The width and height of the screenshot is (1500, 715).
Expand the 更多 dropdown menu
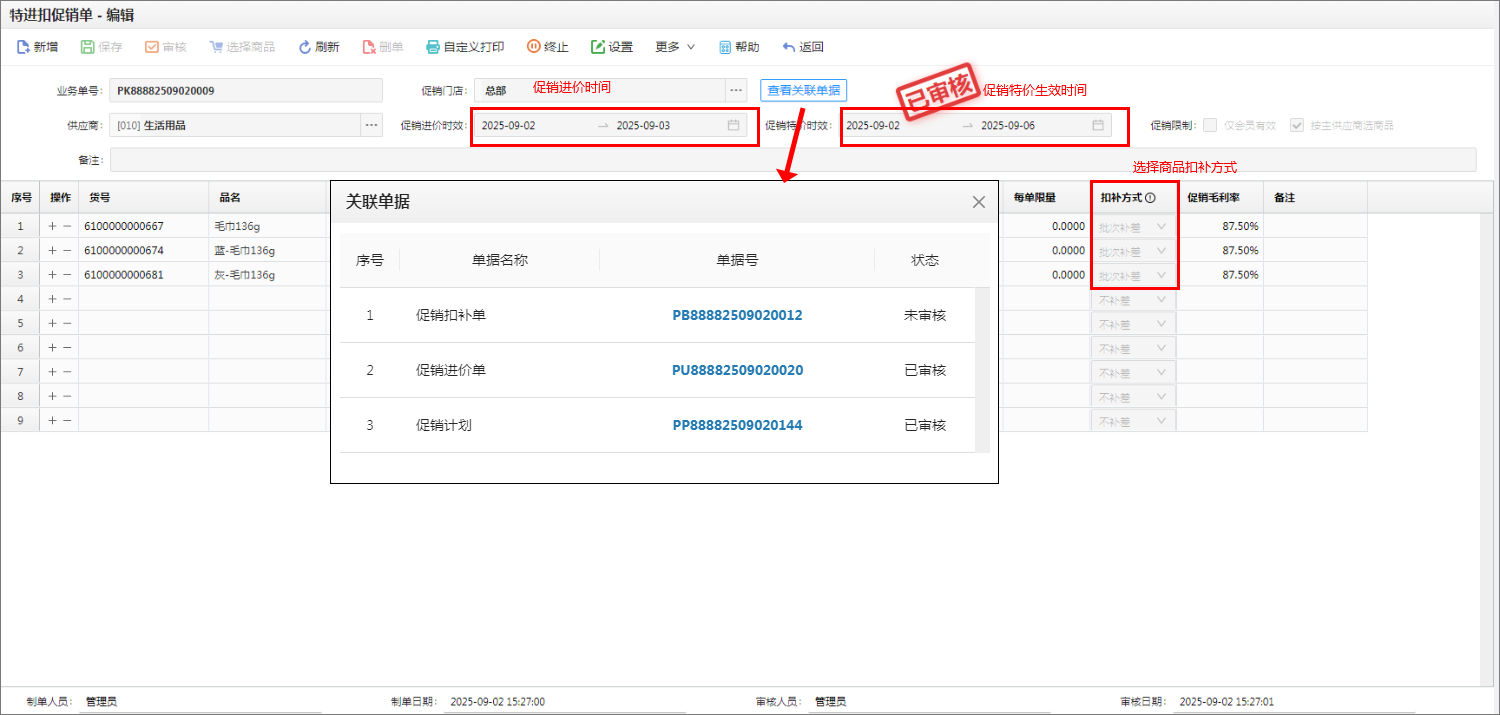[675, 47]
